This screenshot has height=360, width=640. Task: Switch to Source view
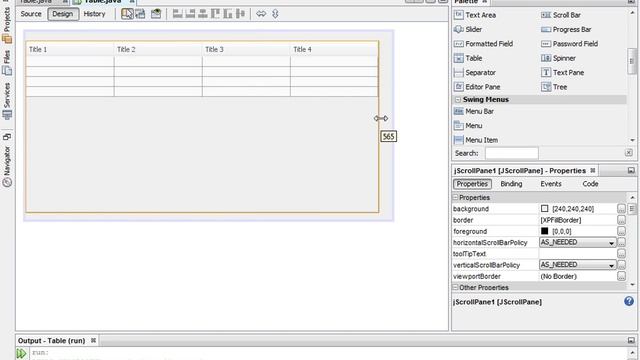pos(31,14)
